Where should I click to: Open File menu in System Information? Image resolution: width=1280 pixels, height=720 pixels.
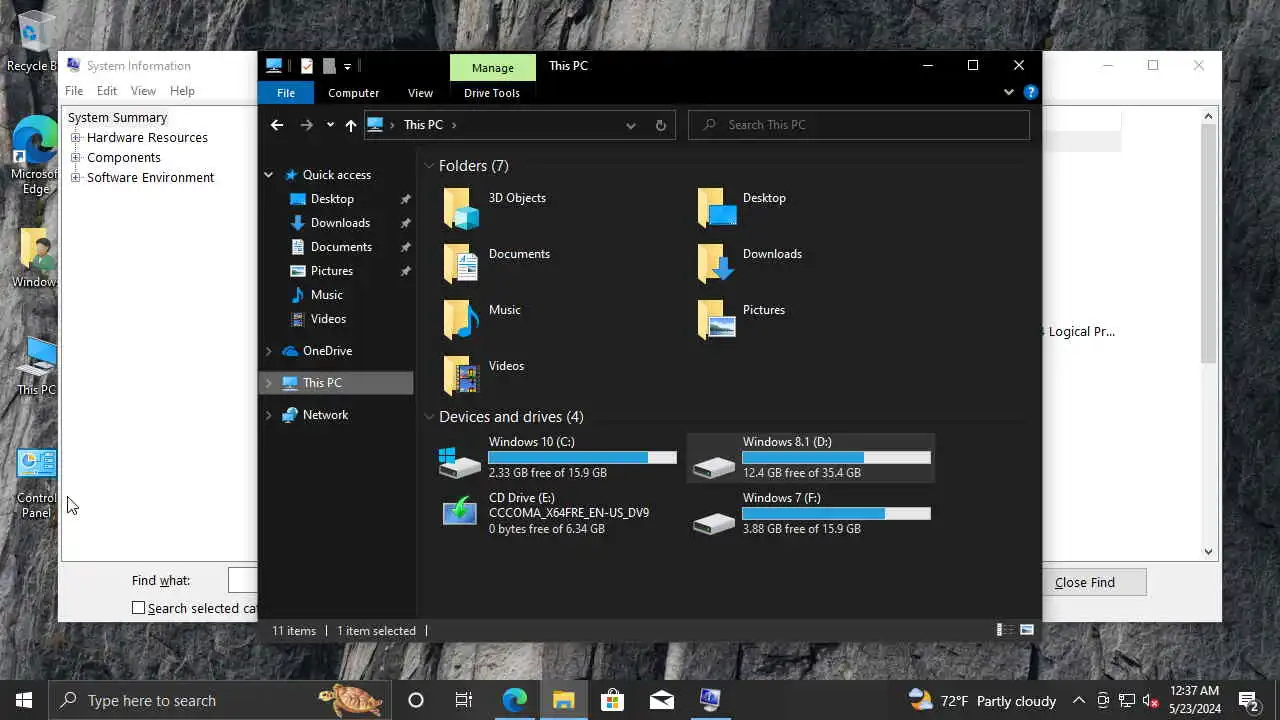pyautogui.click(x=74, y=91)
